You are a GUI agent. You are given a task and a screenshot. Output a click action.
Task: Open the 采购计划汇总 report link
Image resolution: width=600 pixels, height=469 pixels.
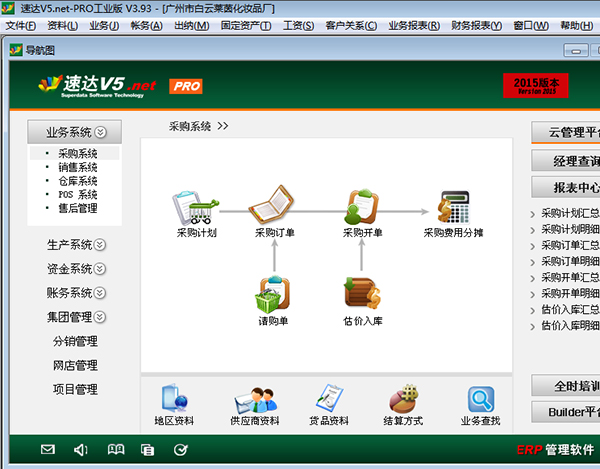pyautogui.click(x=570, y=213)
